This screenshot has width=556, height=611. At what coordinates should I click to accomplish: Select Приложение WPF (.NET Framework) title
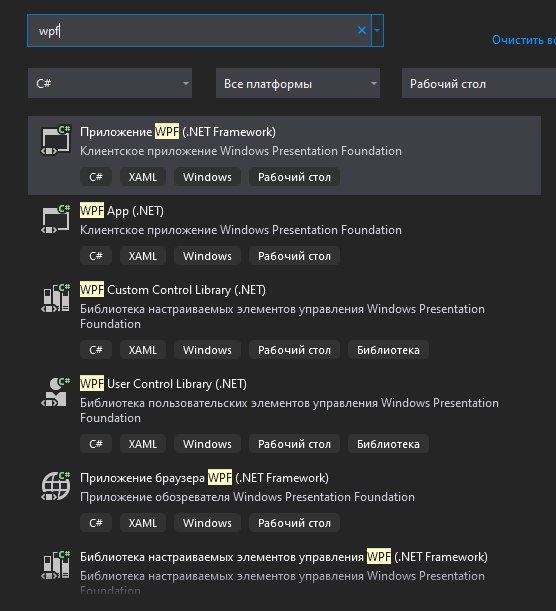[178, 132]
